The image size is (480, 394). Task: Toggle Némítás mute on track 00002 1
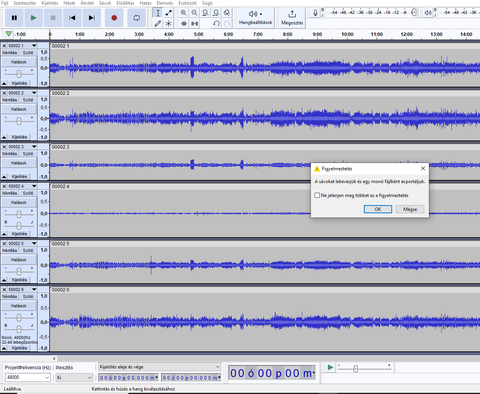(10, 53)
